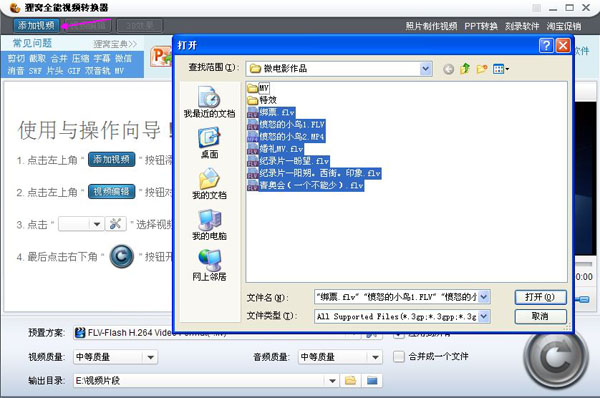Viewport: 600px width, 398px height.
Task: Go back using the dialog back arrow icon
Action: click(x=448, y=69)
